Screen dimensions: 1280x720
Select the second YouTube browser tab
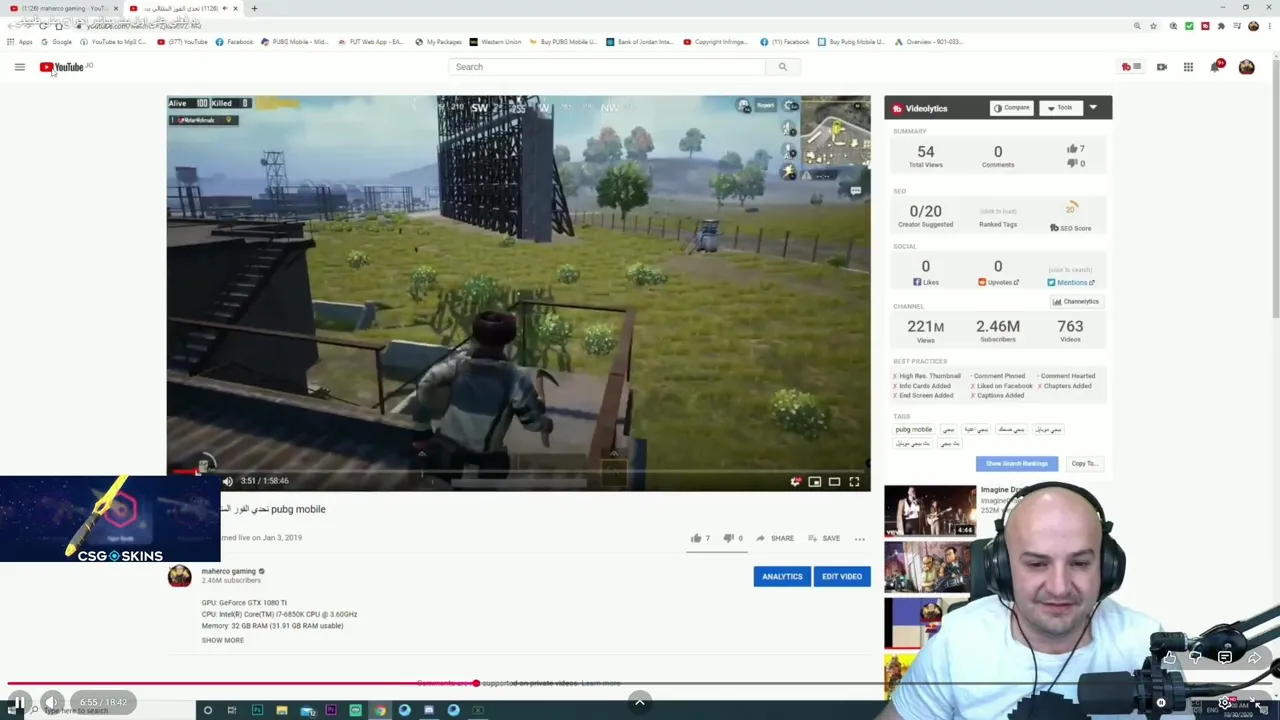coord(185,8)
